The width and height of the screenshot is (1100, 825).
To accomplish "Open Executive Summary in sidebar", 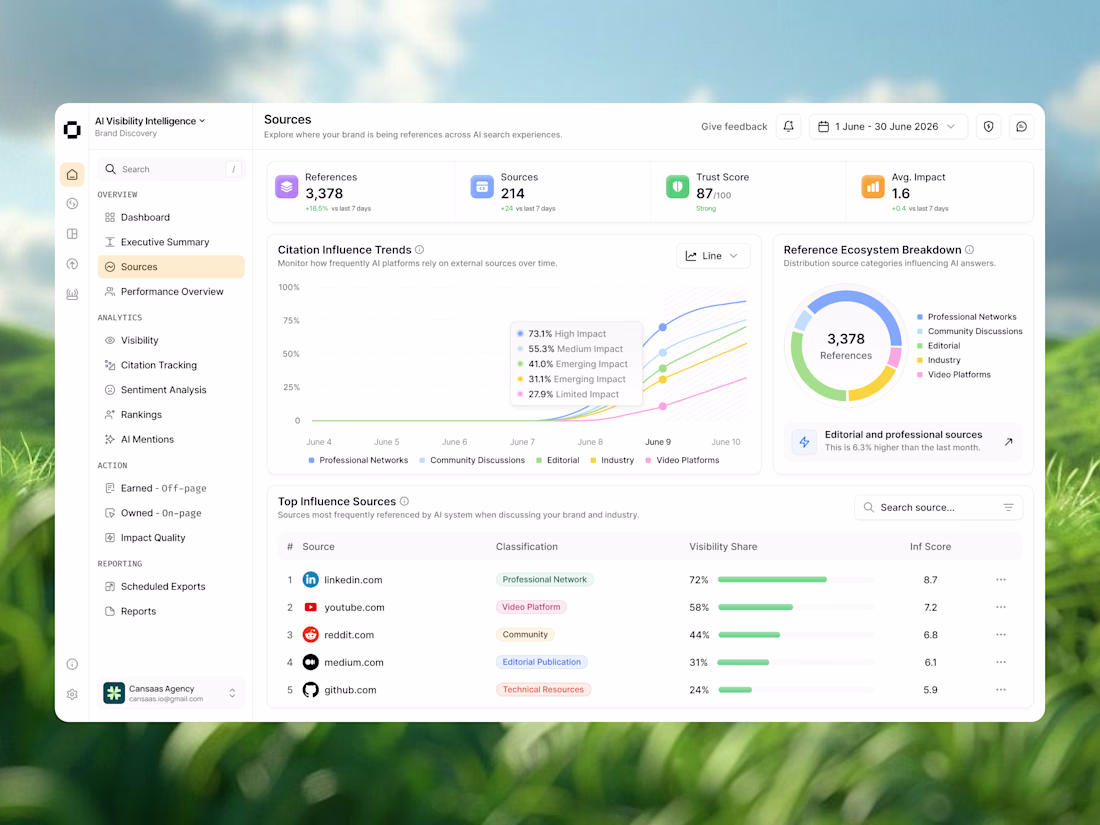I will (170, 242).
